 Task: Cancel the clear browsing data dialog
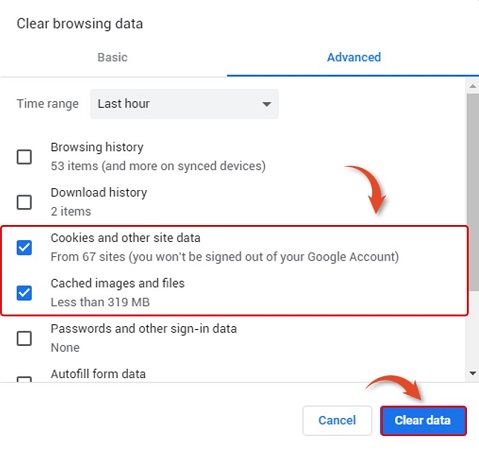[337, 420]
